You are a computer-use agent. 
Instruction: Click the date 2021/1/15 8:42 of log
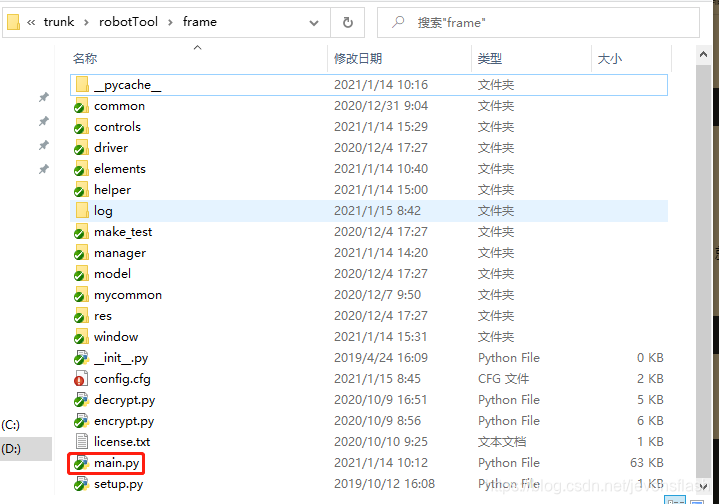[x=377, y=210]
